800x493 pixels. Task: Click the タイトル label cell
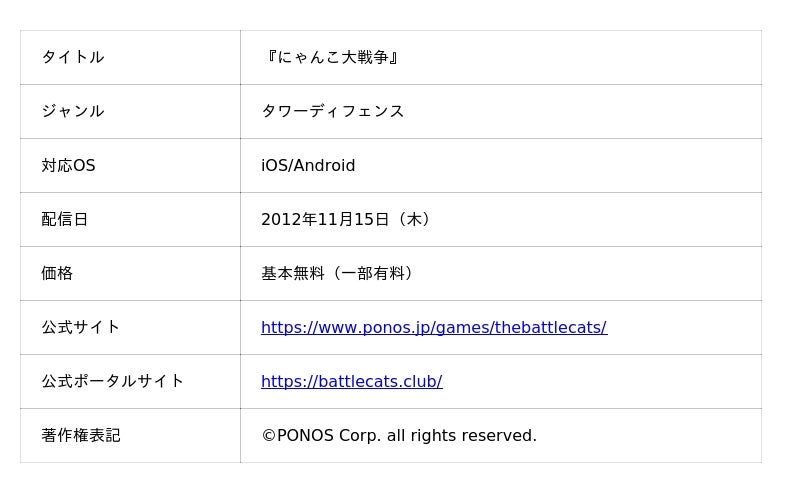131,57
